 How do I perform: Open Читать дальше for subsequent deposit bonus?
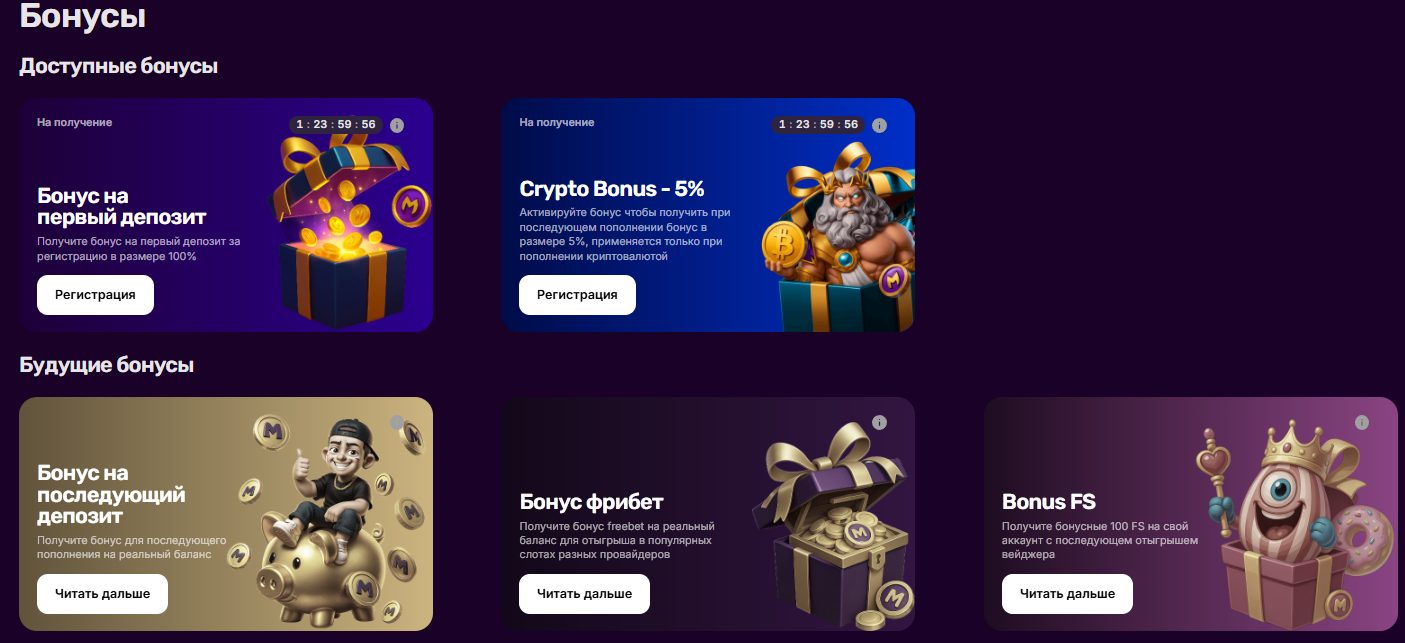pyautogui.click(x=102, y=594)
